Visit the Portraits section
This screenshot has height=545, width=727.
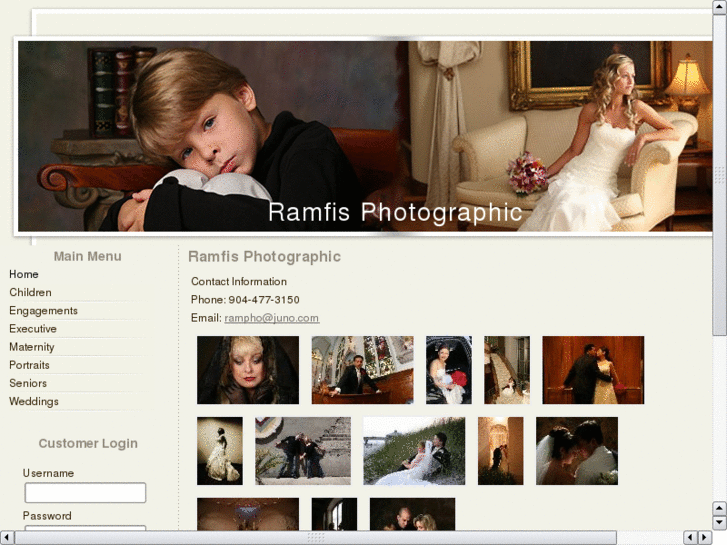point(29,365)
